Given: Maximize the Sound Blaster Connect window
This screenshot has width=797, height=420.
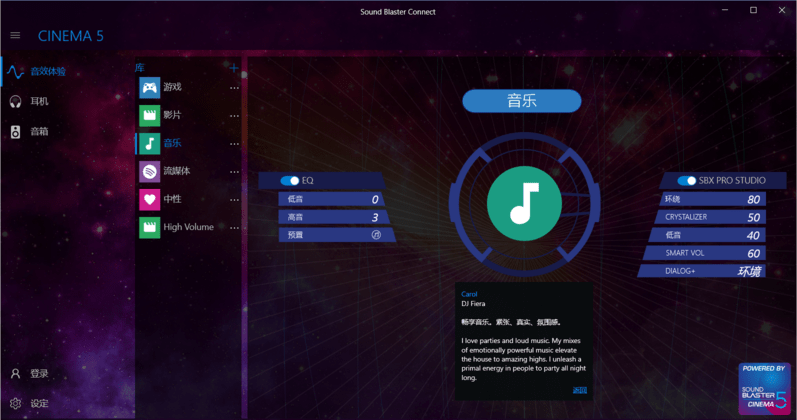Looking at the screenshot, I should click(754, 10).
